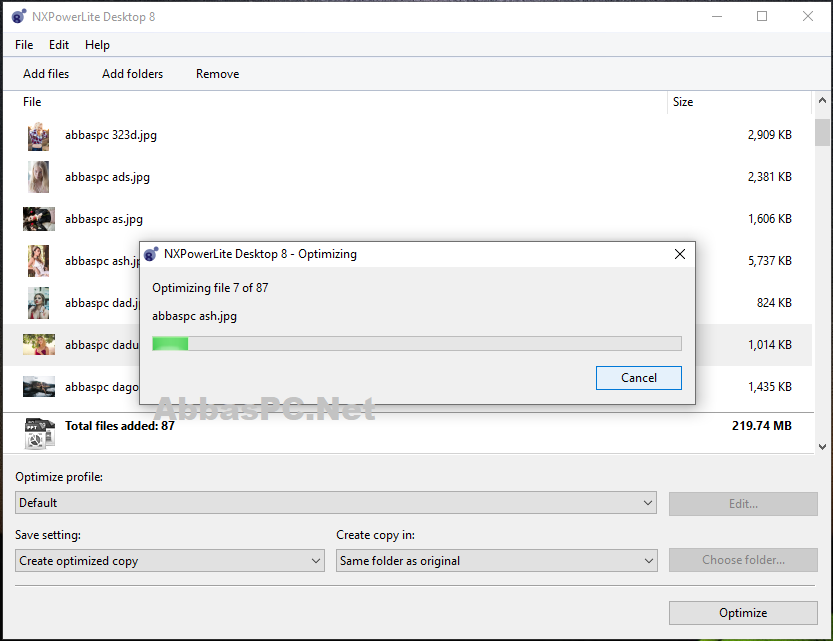The height and width of the screenshot is (641, 833).
Task: Click file list scroll down arrow
Action: pyautogui.click(x=822, y=447)
